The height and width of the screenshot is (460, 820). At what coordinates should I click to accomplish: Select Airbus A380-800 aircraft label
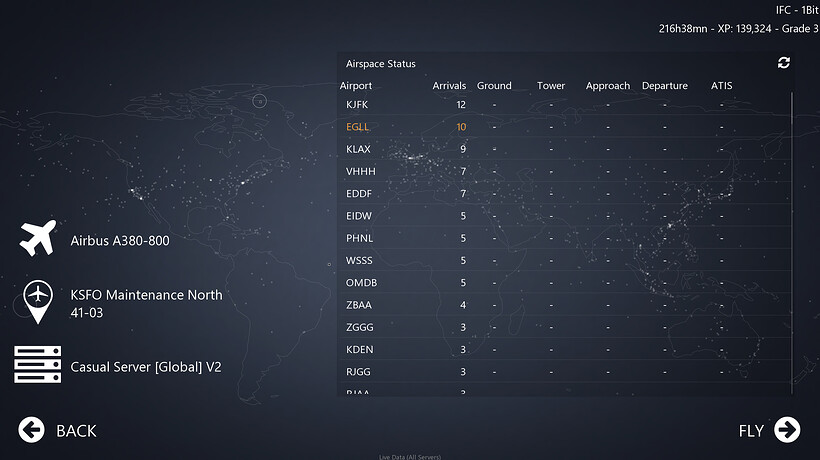pos(120,240)
